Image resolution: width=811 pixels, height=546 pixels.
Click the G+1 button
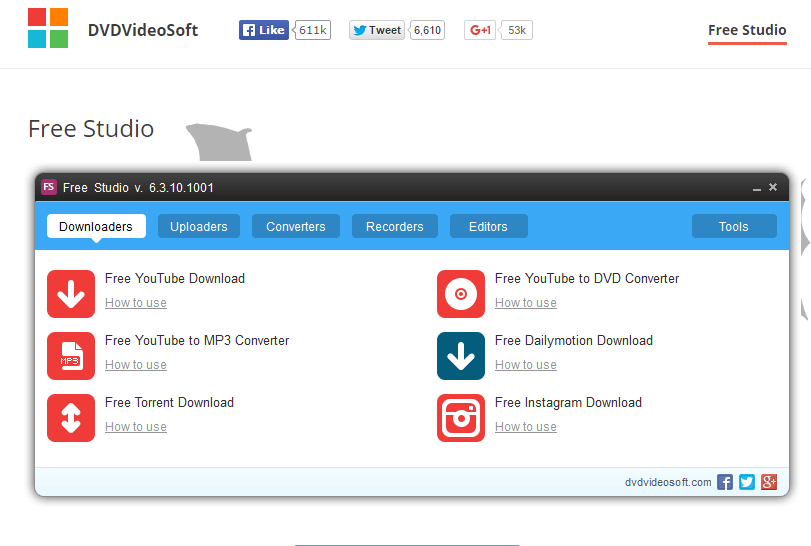click(480, 30)
